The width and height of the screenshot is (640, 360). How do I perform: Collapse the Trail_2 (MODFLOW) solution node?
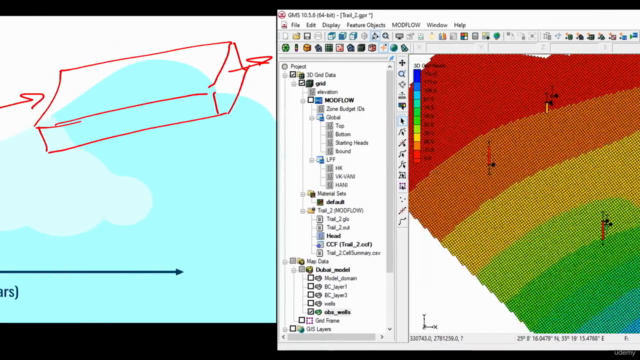[x=303, y=211]
